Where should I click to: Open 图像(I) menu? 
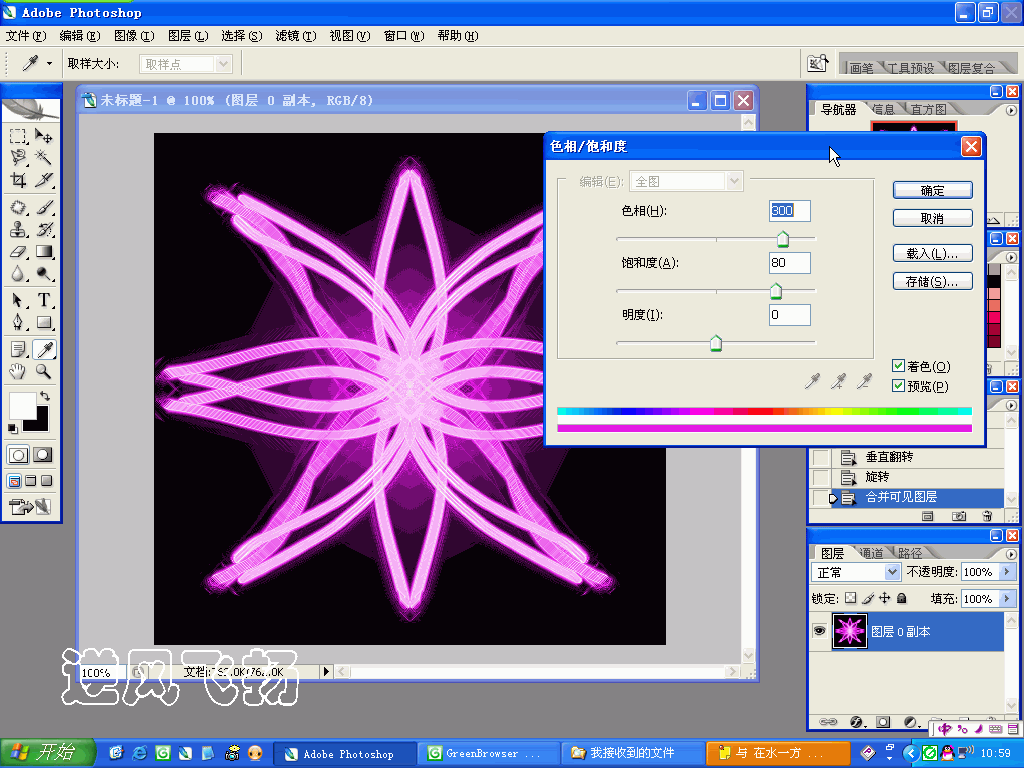pyautogui.click(x=134, y=36)
